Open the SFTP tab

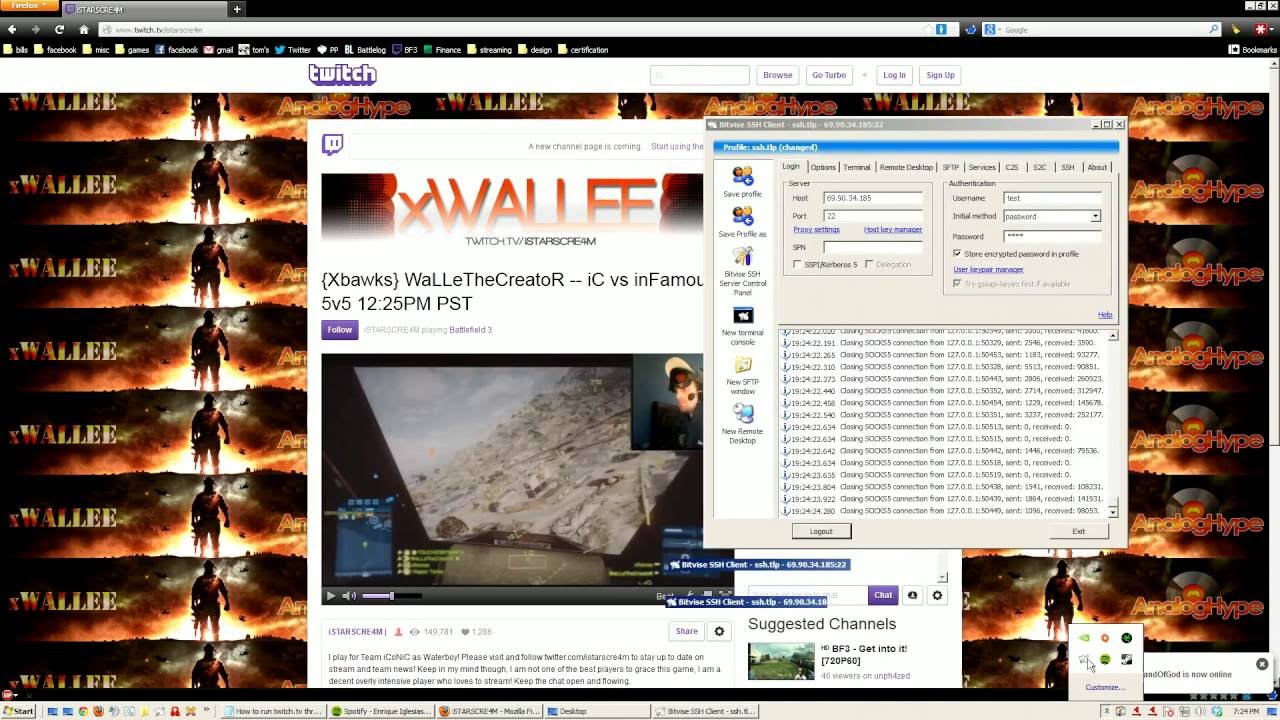(x=950, y=167)
